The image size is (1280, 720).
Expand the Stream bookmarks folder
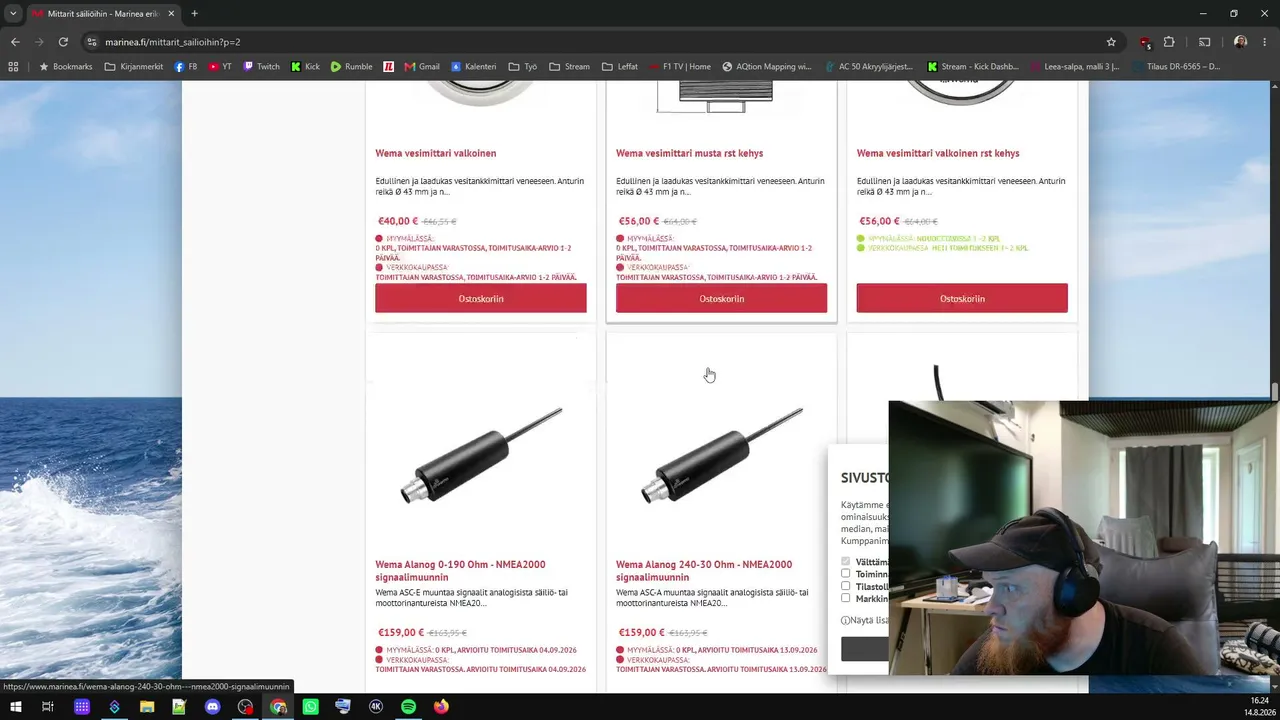[x=569, y=67]
